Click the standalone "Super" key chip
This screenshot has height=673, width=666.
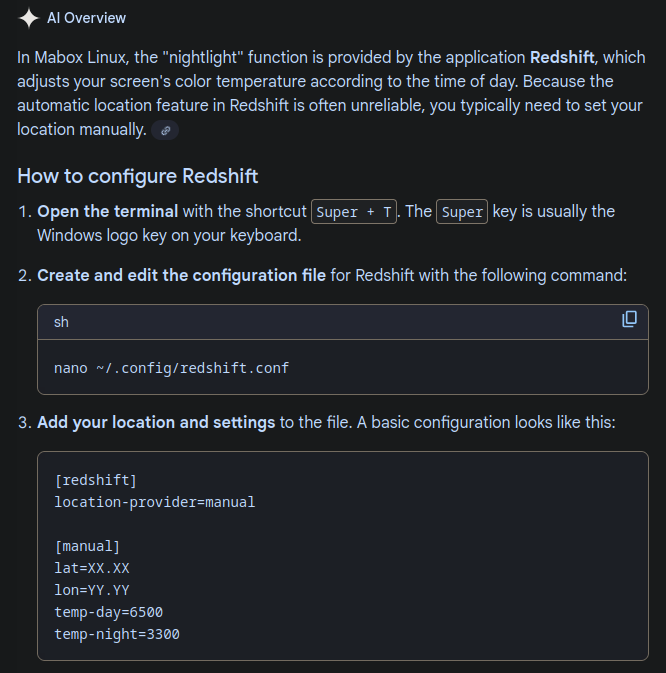pyautogui.click(x=462, y=212)
